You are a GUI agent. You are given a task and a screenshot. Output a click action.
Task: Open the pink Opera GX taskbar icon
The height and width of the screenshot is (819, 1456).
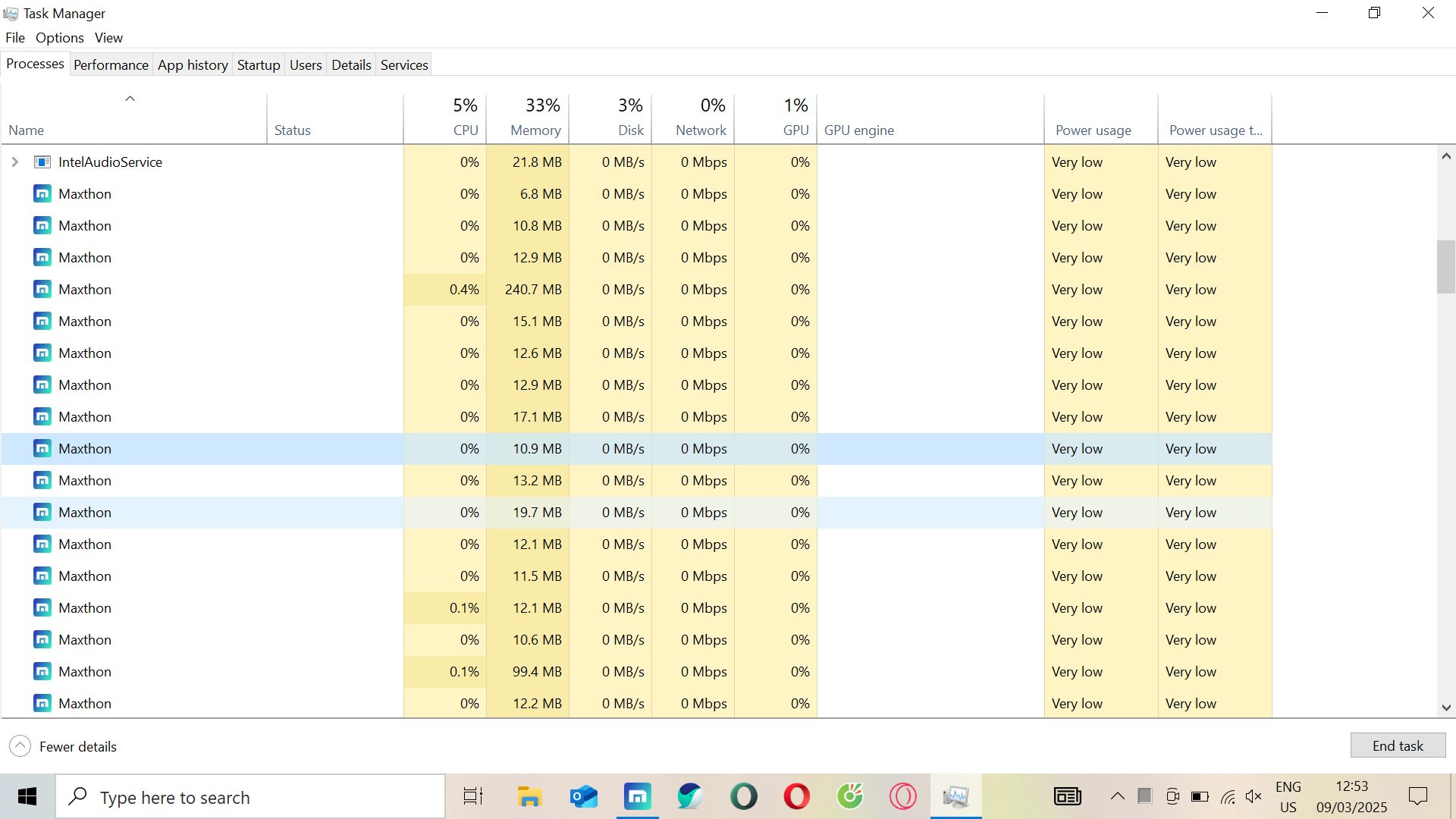pyautogui.click(x=903, y=796)
